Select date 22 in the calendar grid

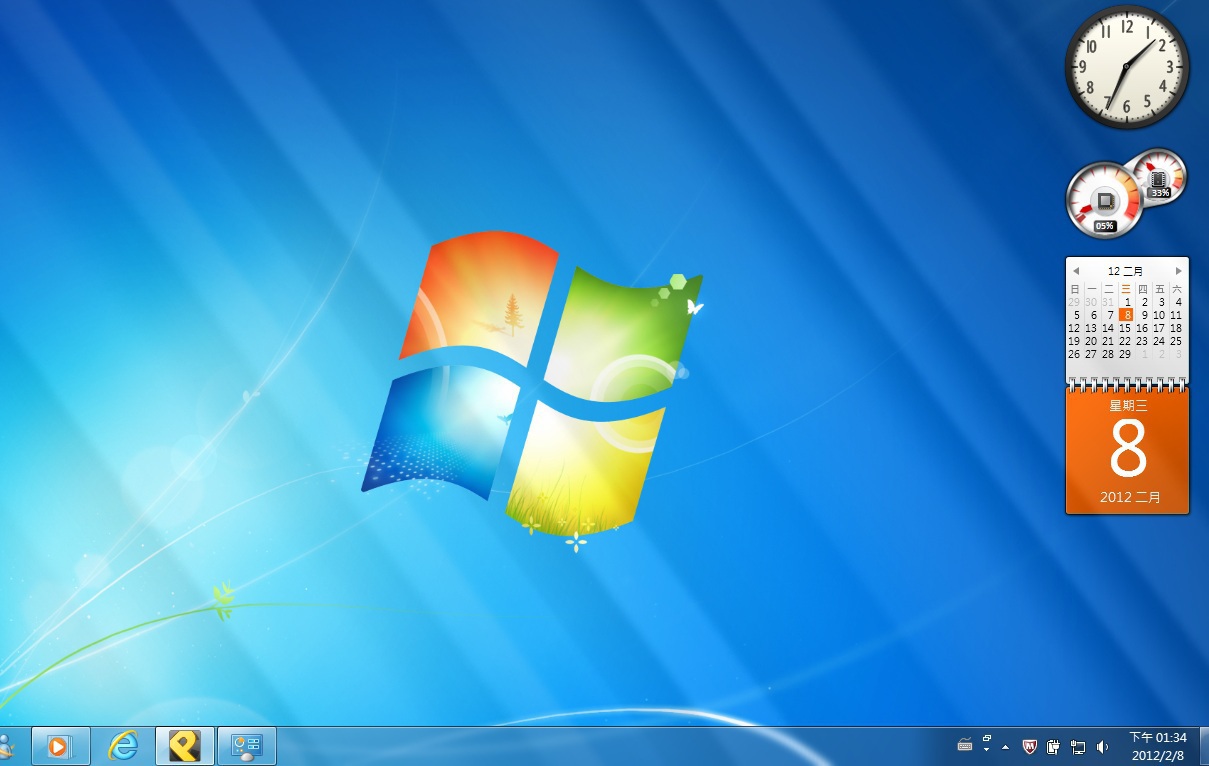tap(1127, 340)
